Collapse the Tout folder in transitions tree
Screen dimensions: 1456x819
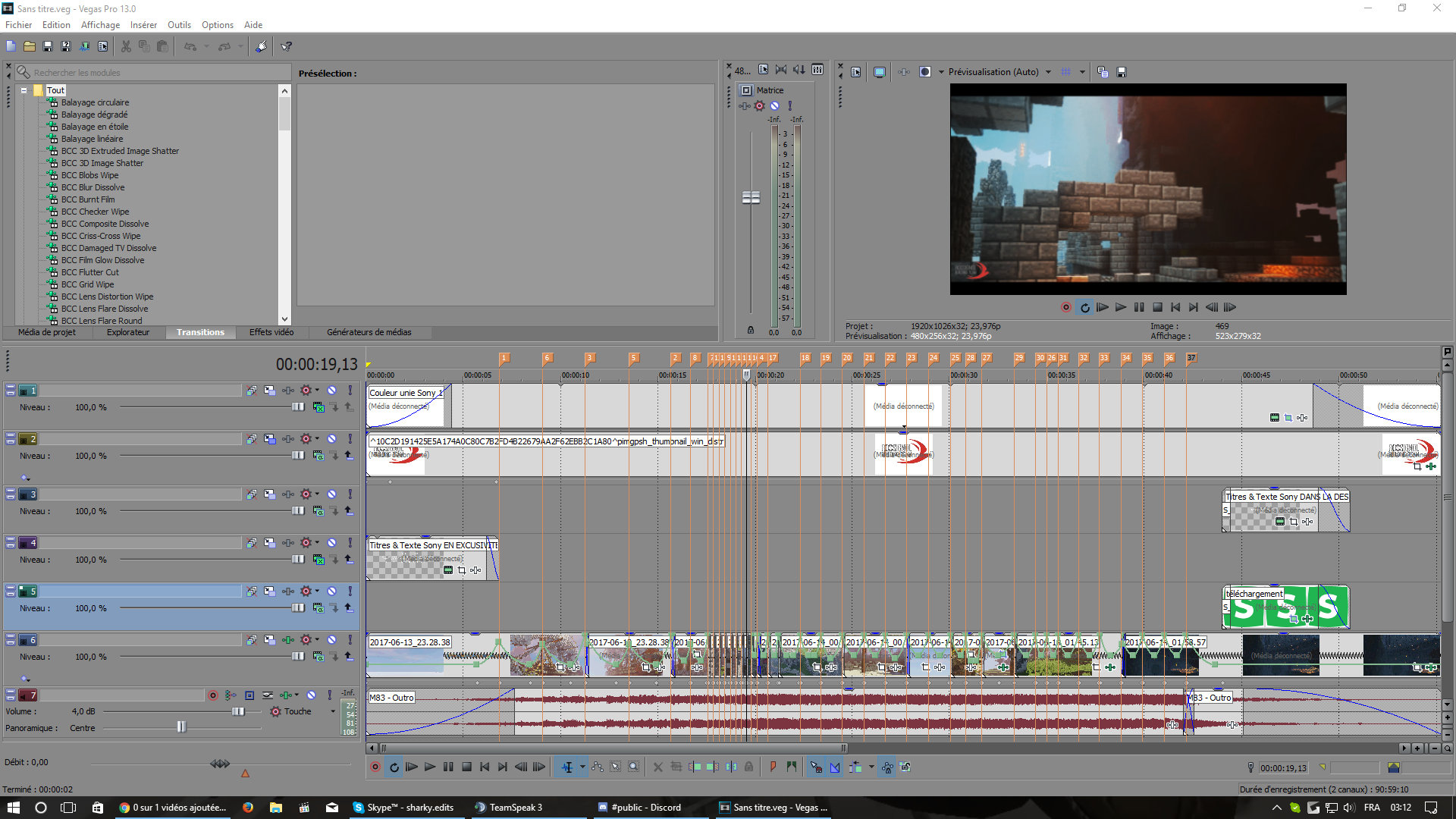point(24,90)
